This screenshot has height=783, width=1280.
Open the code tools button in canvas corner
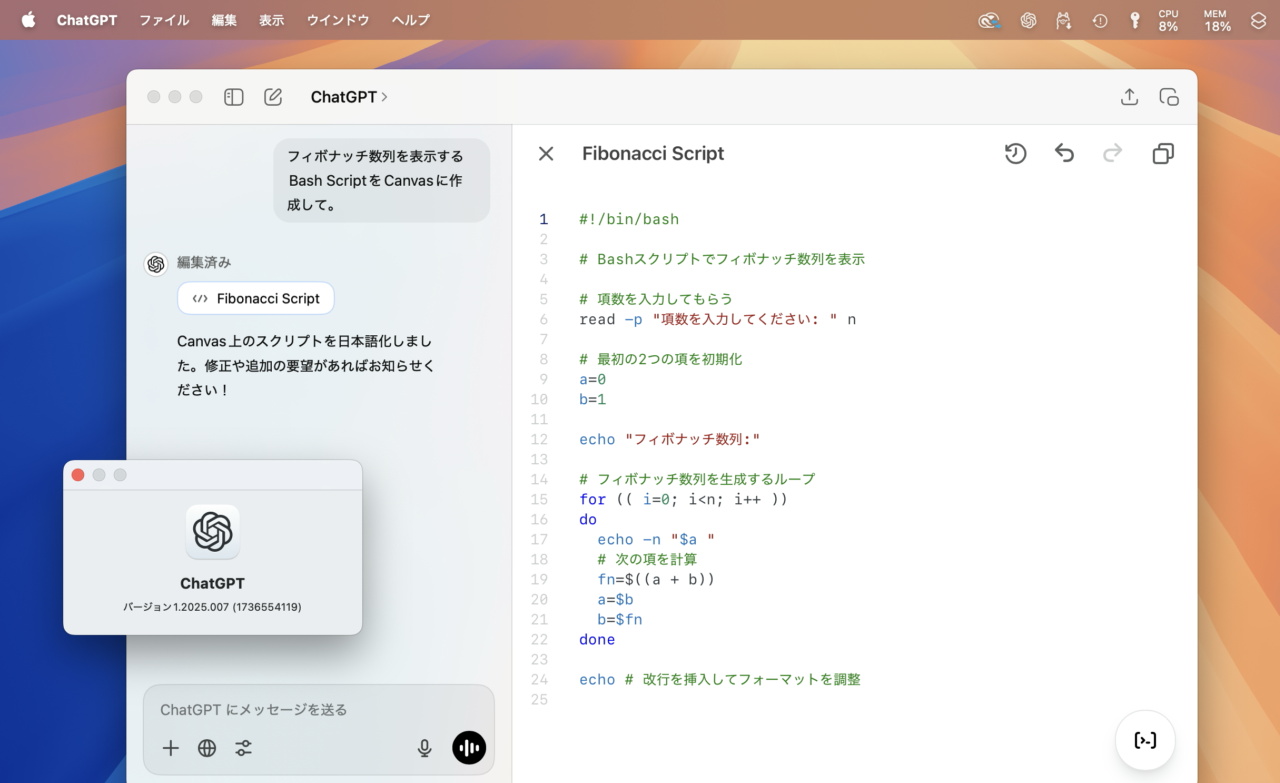pyautogui.click(x=1145, y=740)
